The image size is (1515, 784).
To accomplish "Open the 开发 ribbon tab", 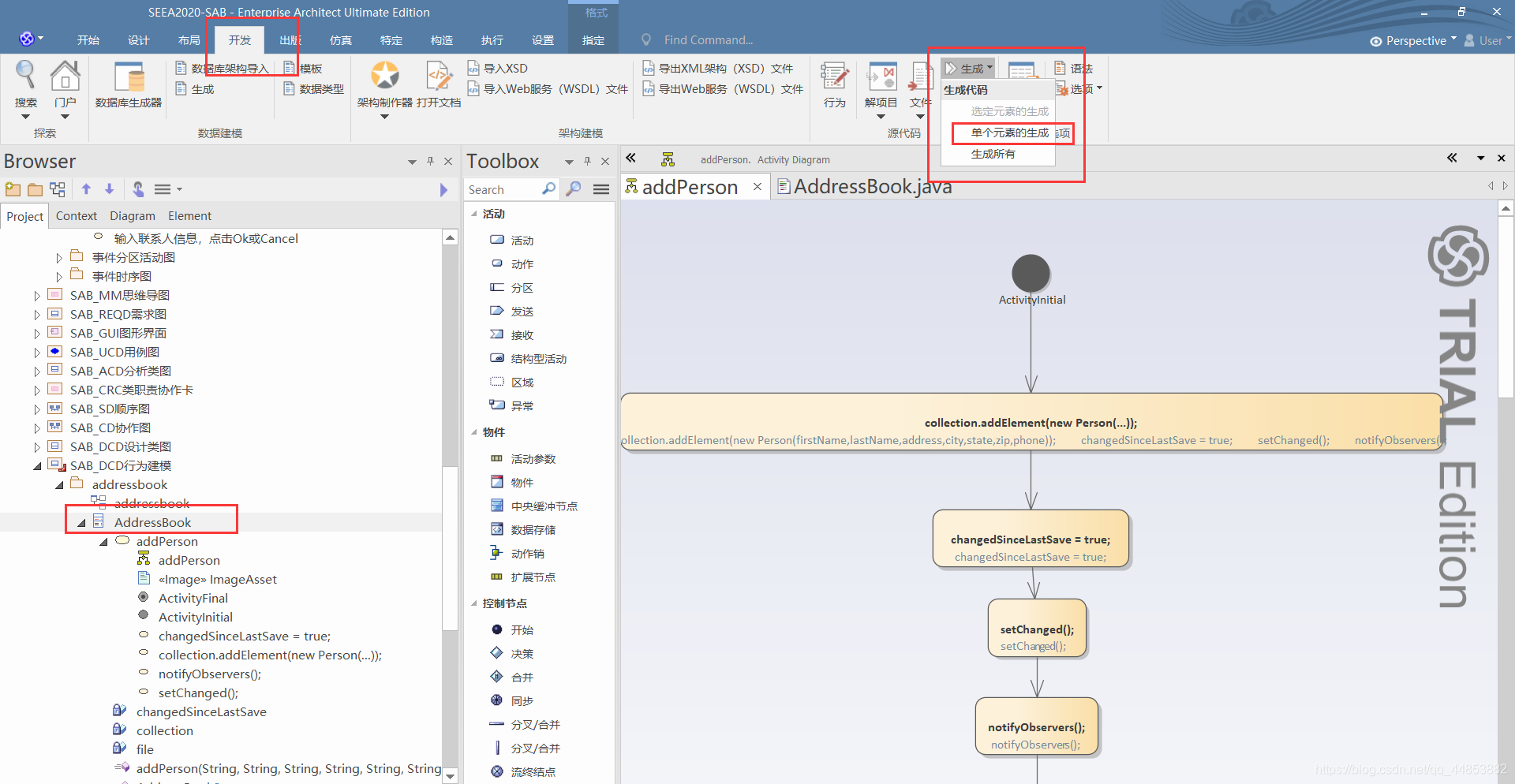I will click(x=240, y=40).
